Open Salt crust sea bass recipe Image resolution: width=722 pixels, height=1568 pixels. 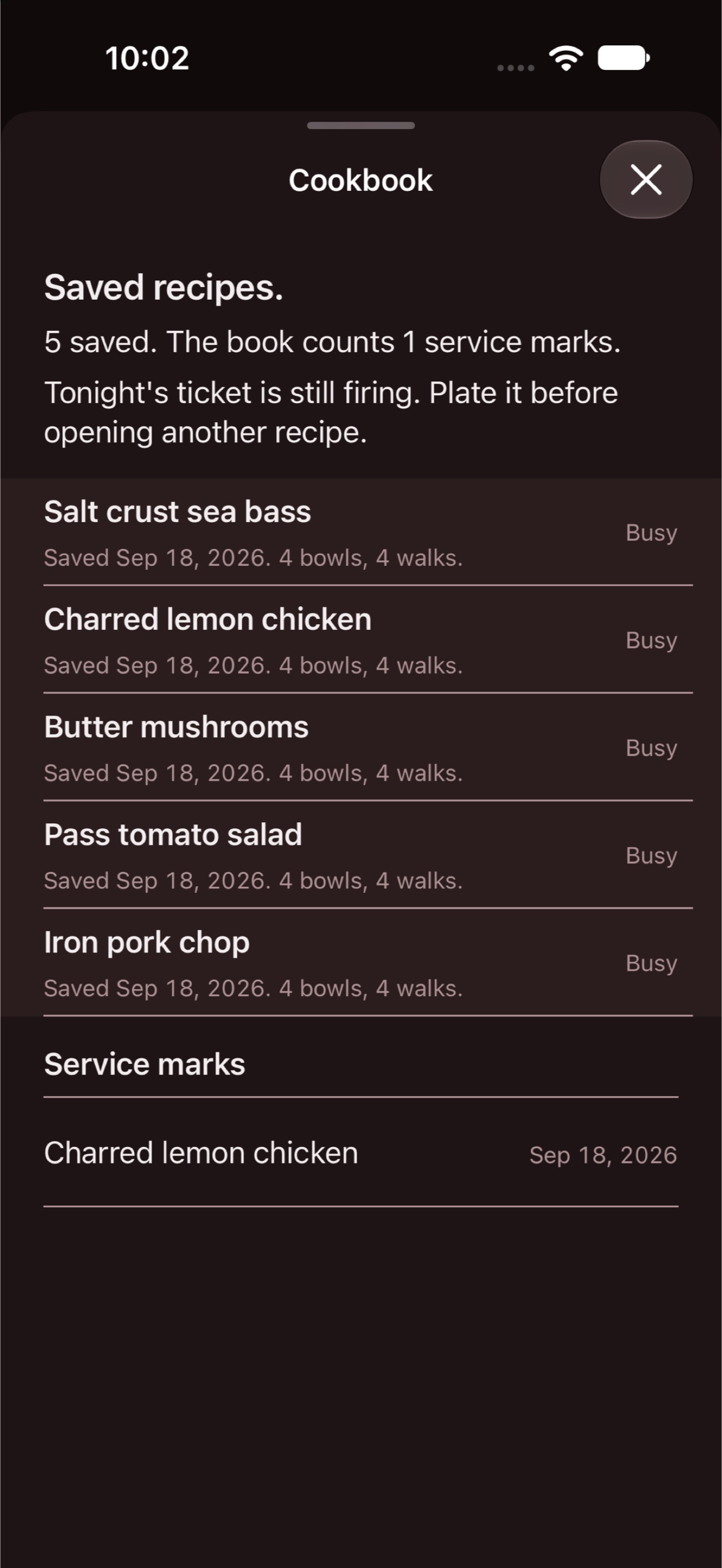tap(361, 533)
